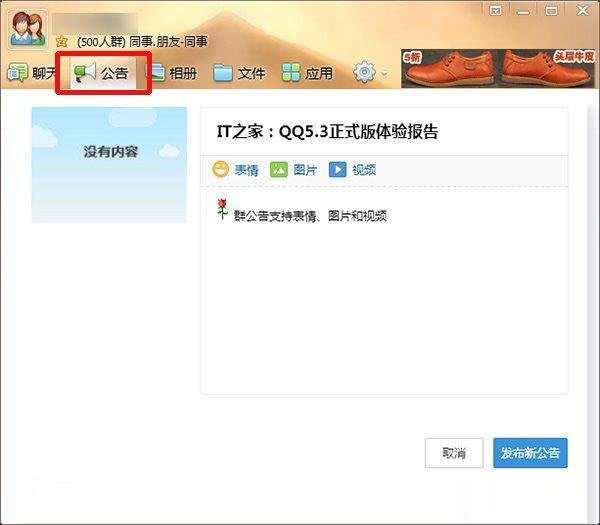Close the group window
Image resolution: width=600 pixels, height=525 pixels.
coord(583,10)
